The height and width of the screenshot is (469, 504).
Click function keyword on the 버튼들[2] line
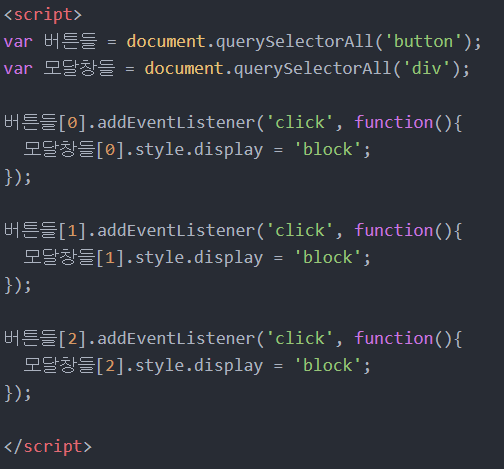tap(394, 338)
